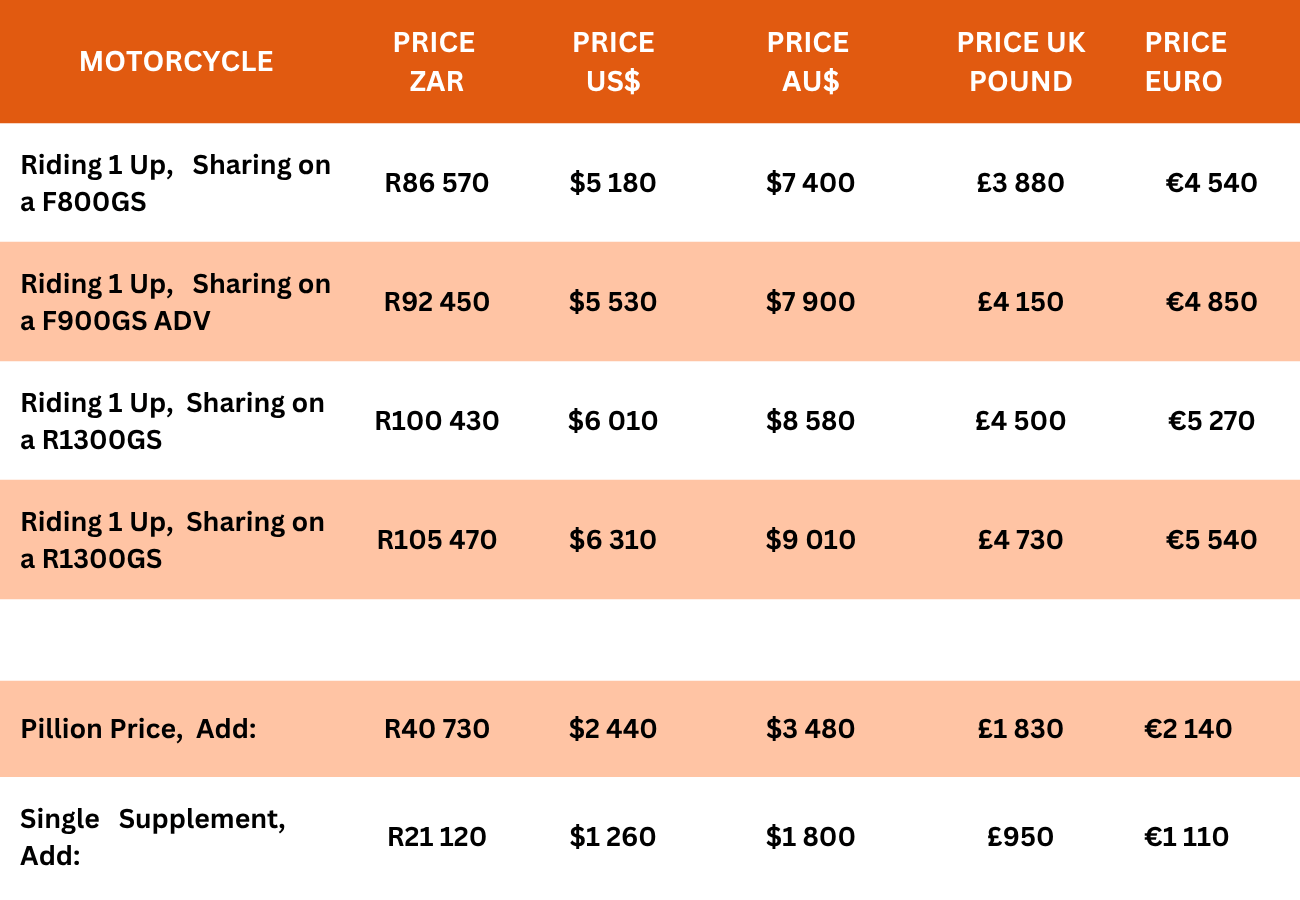
Task: Click the €2 140 pillion euro price
Action: coord(1188,729)
